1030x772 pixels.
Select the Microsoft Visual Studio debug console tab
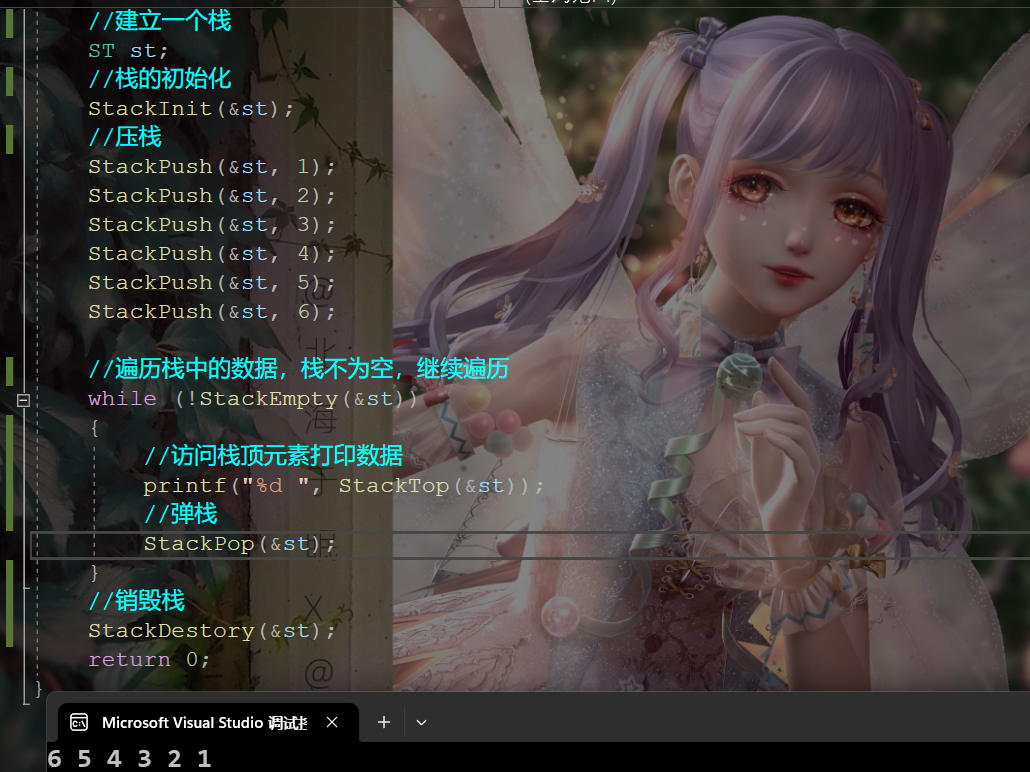[208, 723]
